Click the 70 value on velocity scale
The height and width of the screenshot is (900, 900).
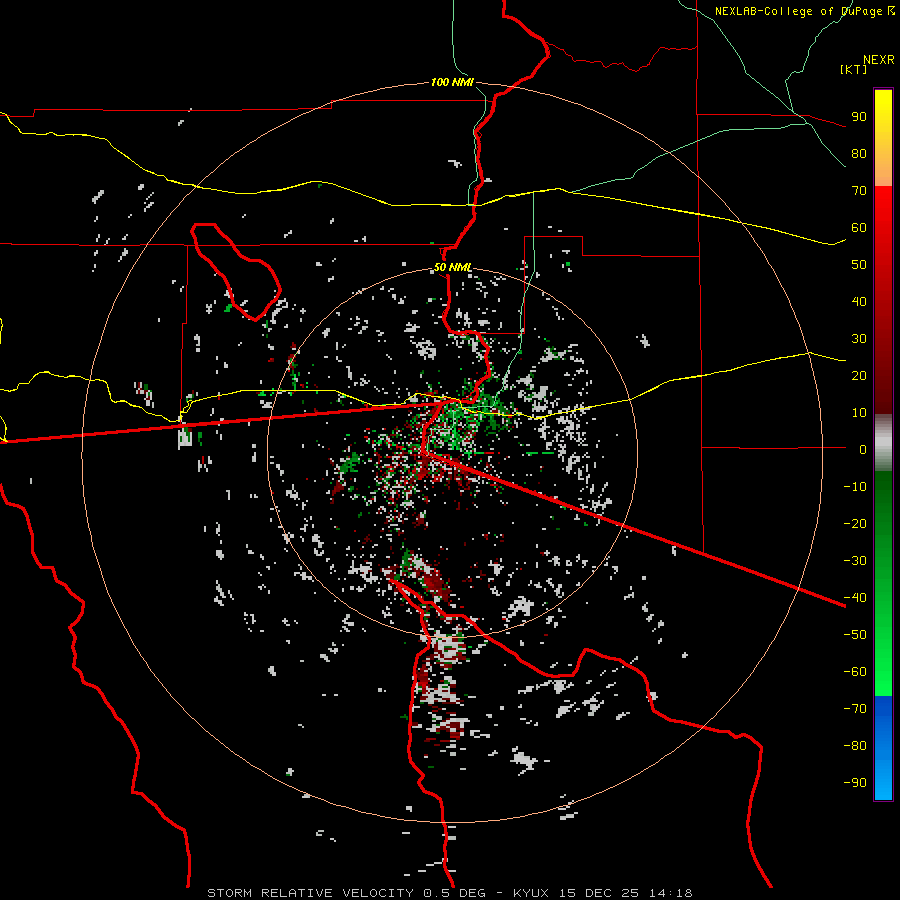click(x=859, y=191)
